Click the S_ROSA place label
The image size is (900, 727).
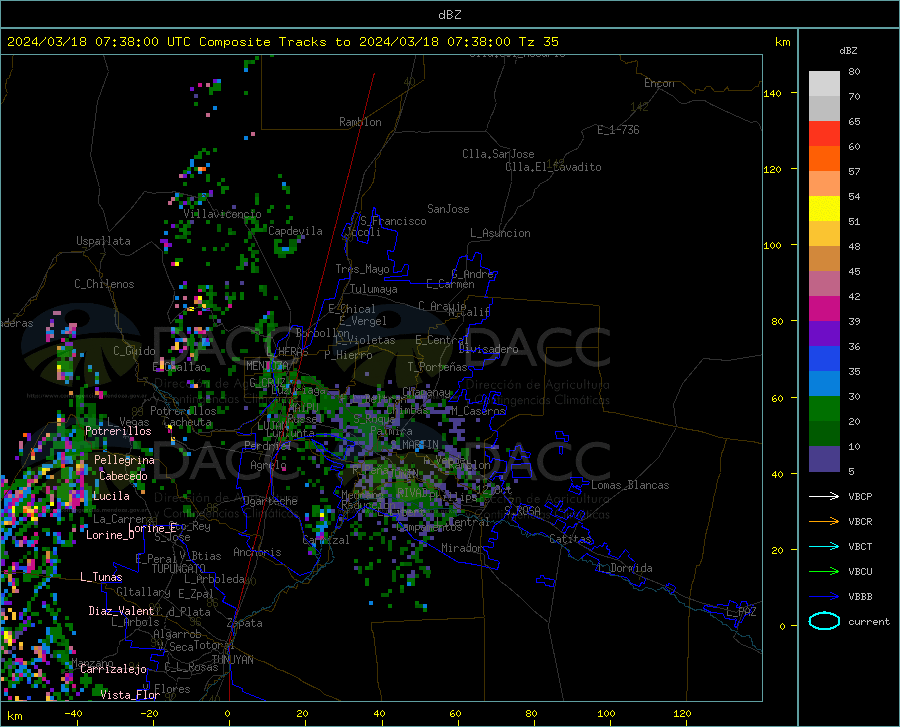[x=522, y=510]
